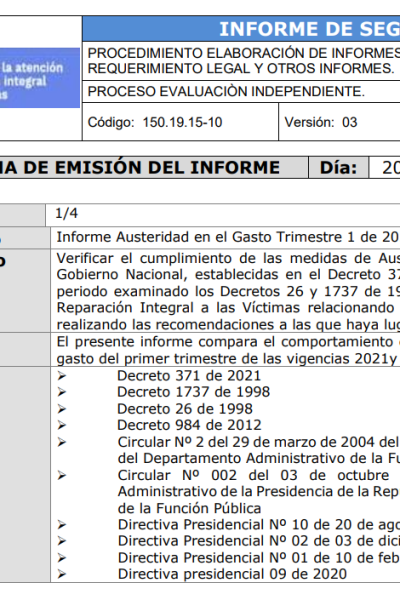
Task: Click the arrow bullet beside Decreto 371 de 2021
Action: pos(62,376)
